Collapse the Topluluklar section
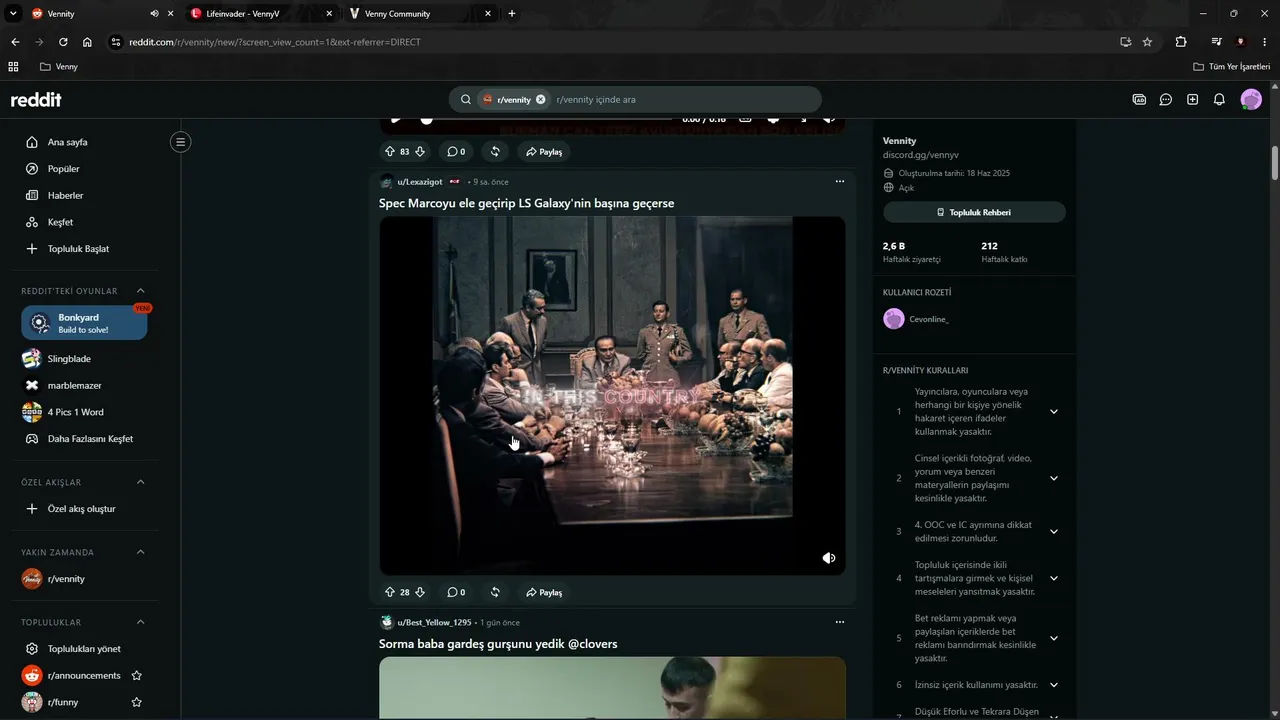 click(x=141, y=622)
